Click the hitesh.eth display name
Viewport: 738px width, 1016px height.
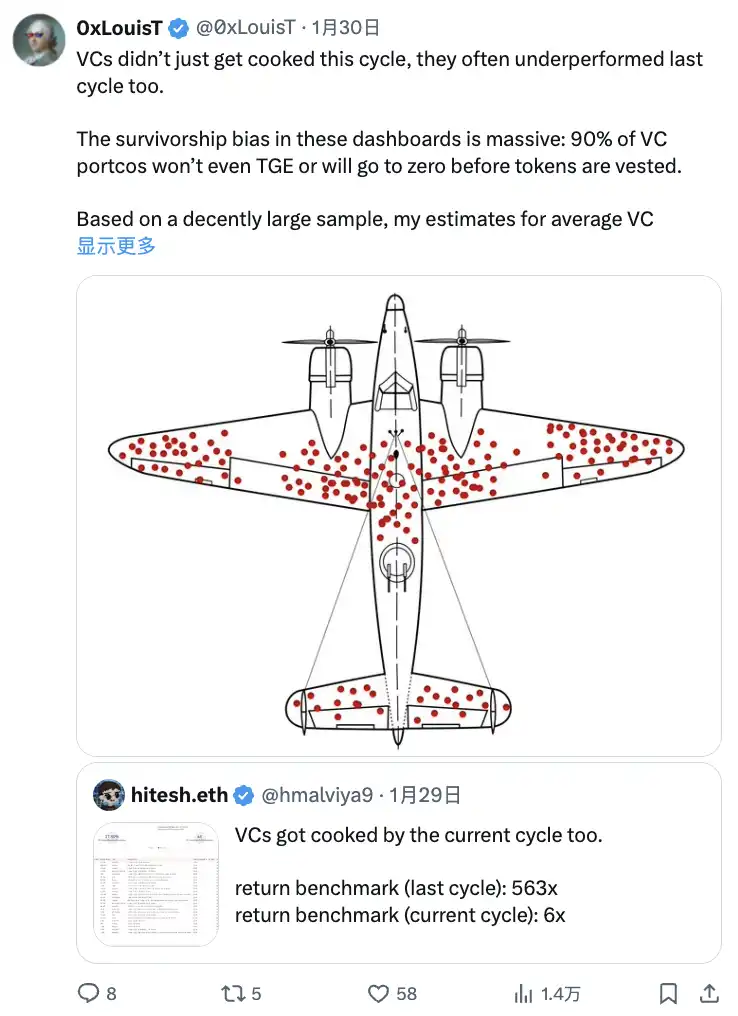click(x=180, y=795)
